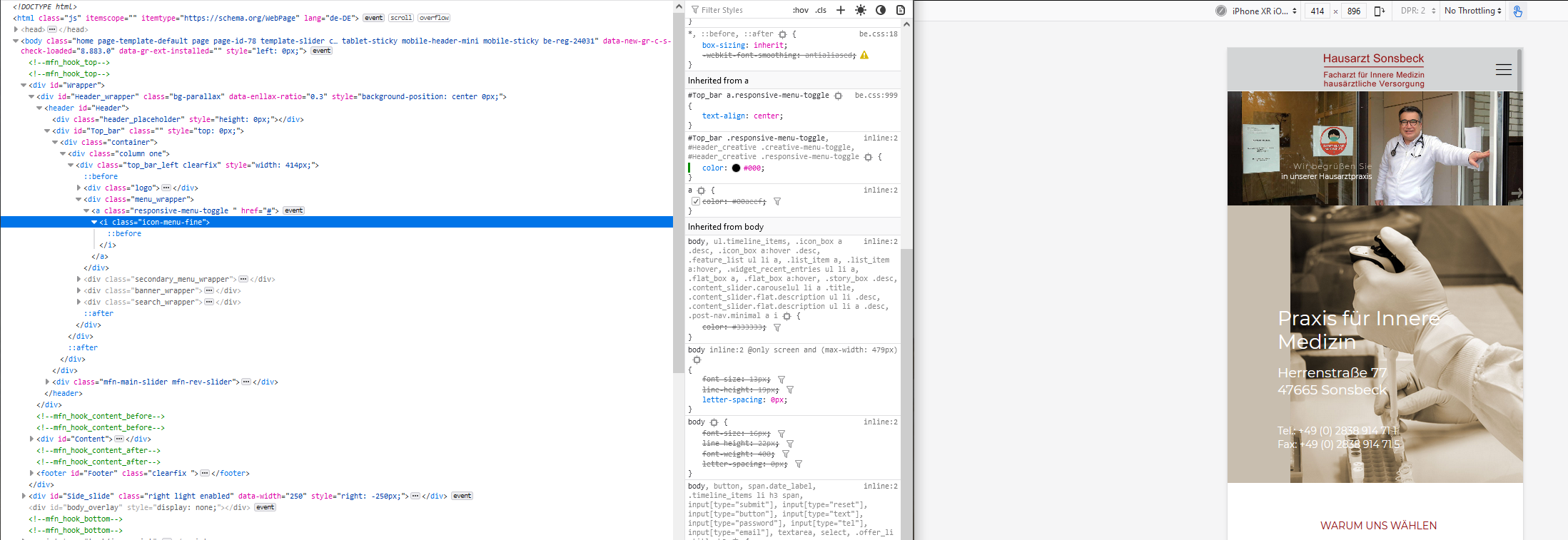This screenshot has height=540, width=1568.
Task: Click the viewport height field 896
Action: click(1354, 11)
